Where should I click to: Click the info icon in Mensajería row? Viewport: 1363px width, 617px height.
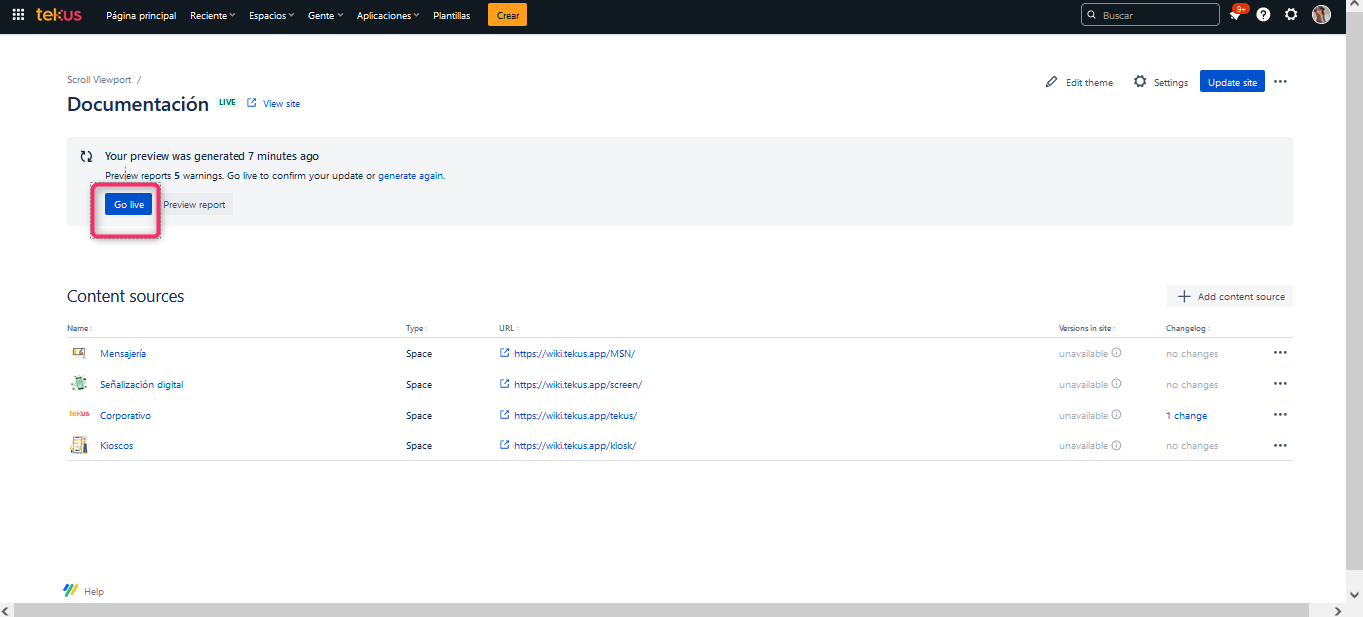click(x=1116, y=353)
